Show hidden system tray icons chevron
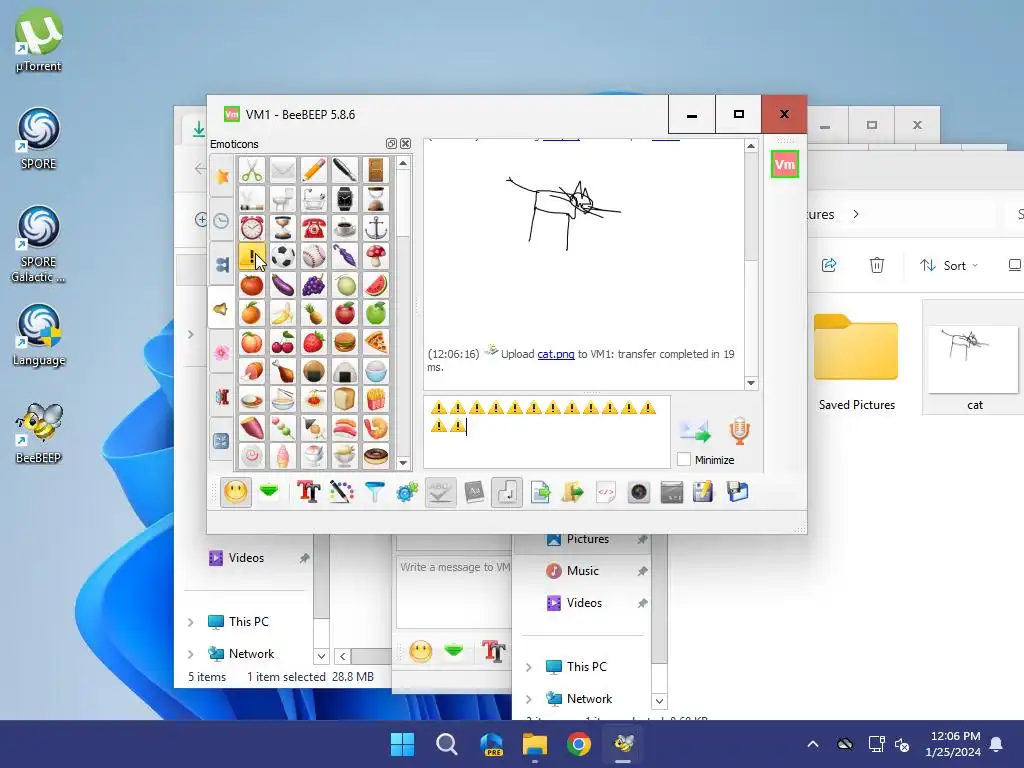This screenshot has width=1024, height=768. pos(813,744)
